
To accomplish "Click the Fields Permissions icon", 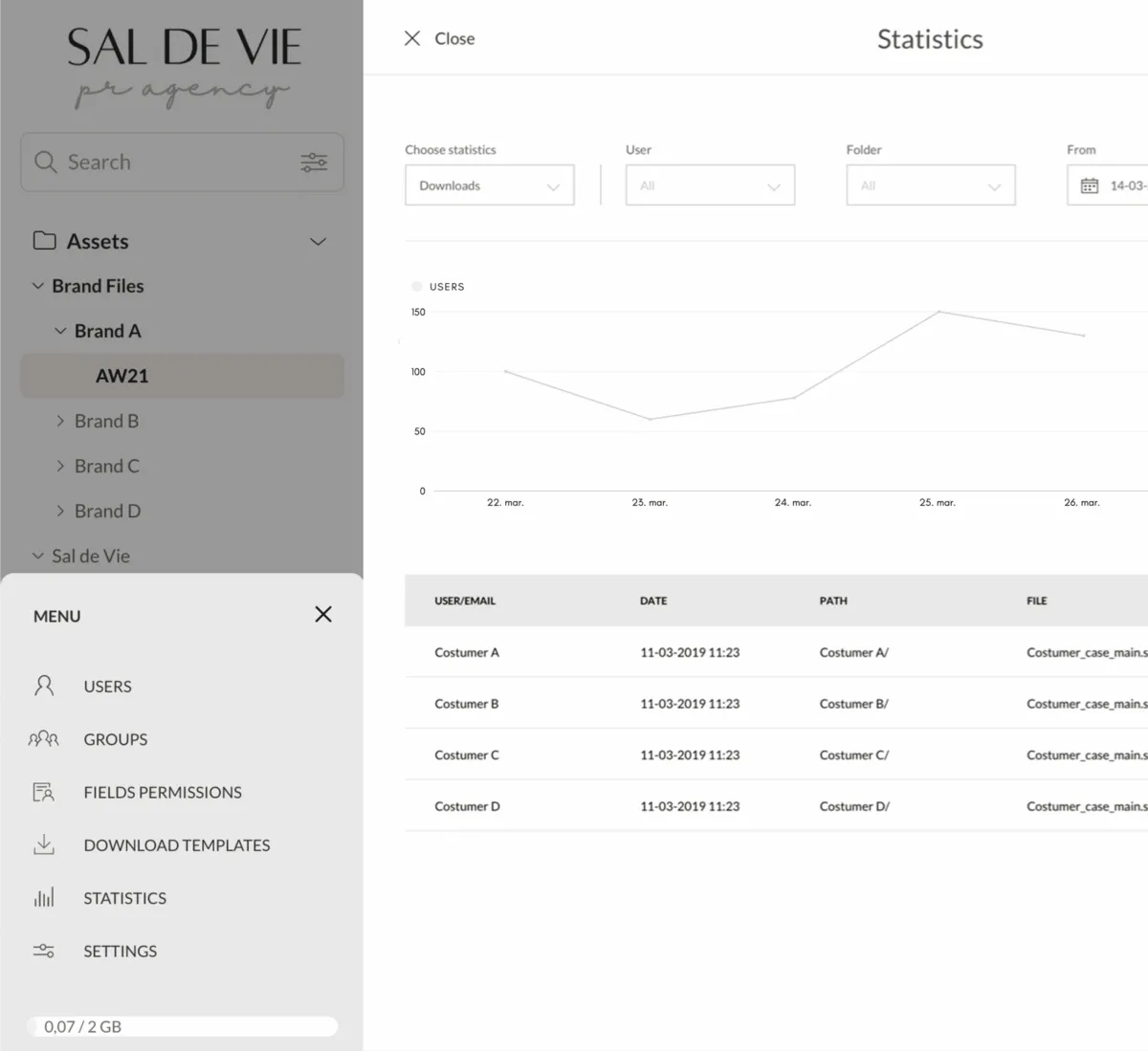I will click(x=44, y=792).
